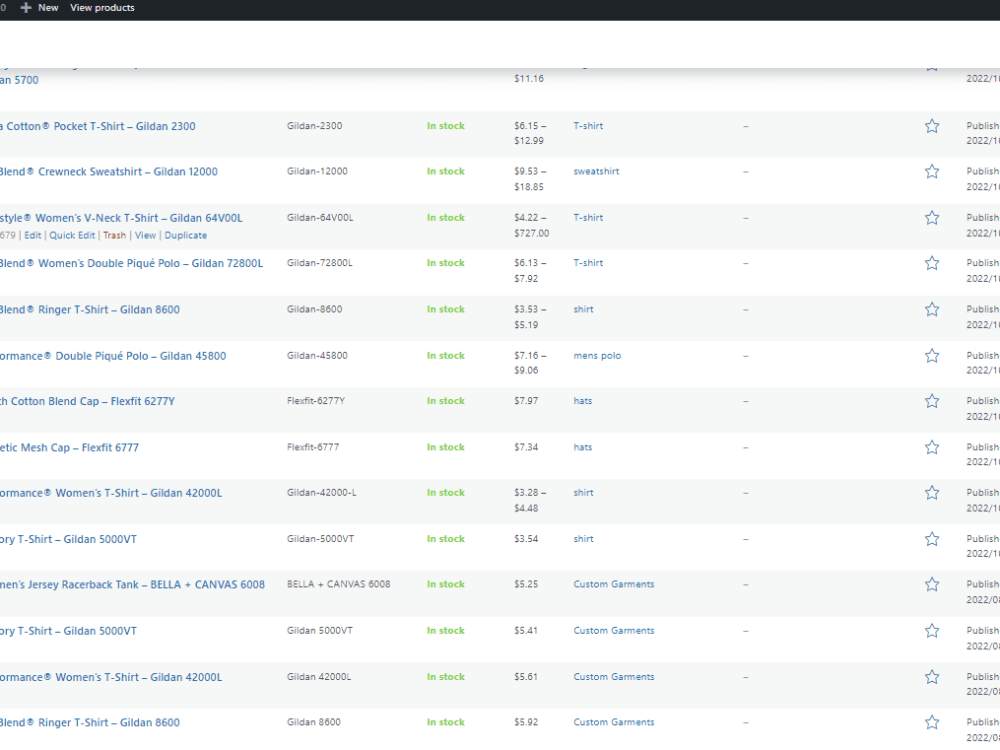Click the mens polo category link
The height and width of the screenshot is (750, 1000).
tap(597, 356)
